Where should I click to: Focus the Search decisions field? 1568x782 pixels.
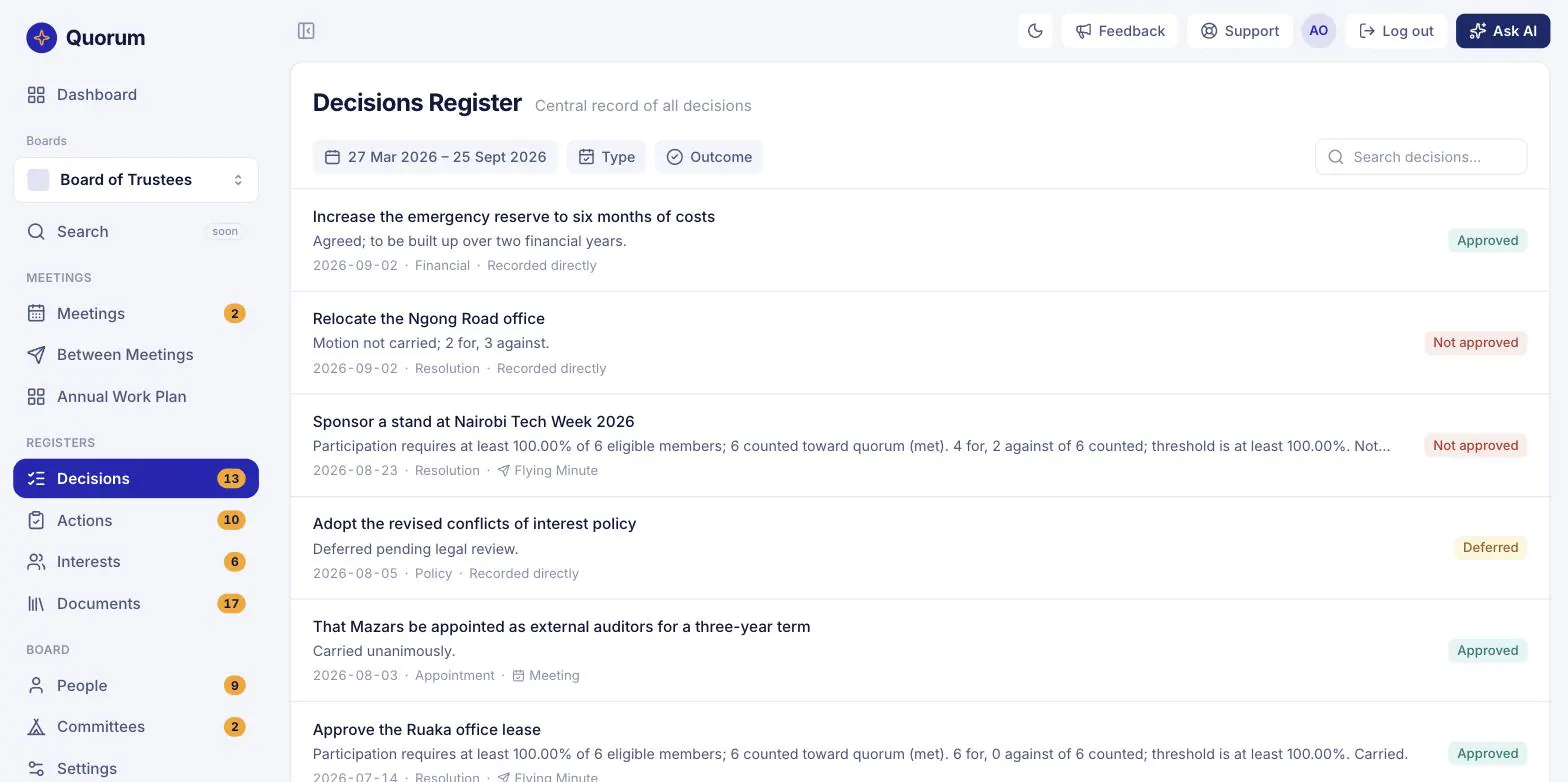click(x=1421, y=157)
